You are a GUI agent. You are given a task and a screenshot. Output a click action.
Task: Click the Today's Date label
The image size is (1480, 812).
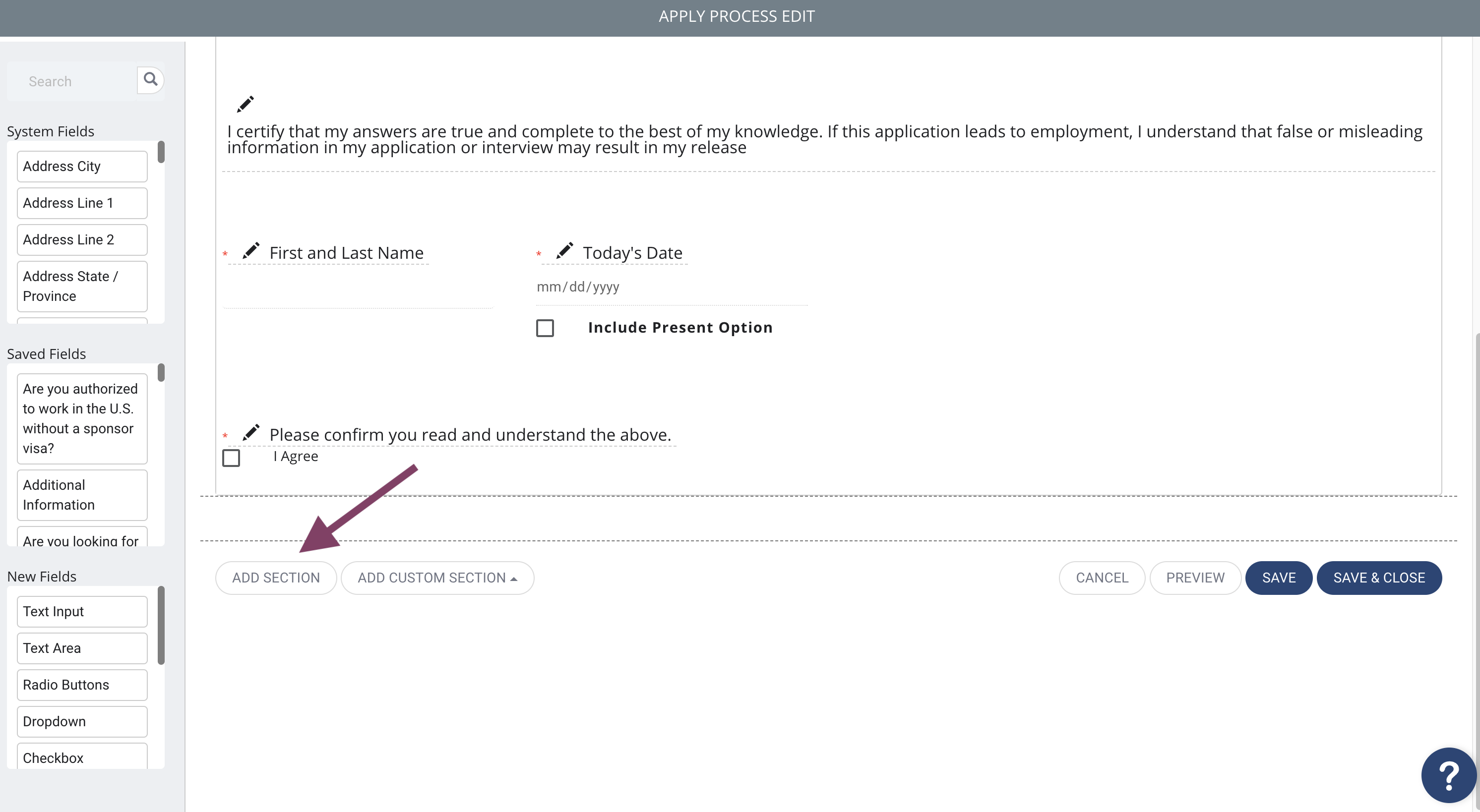pos(632,253)
